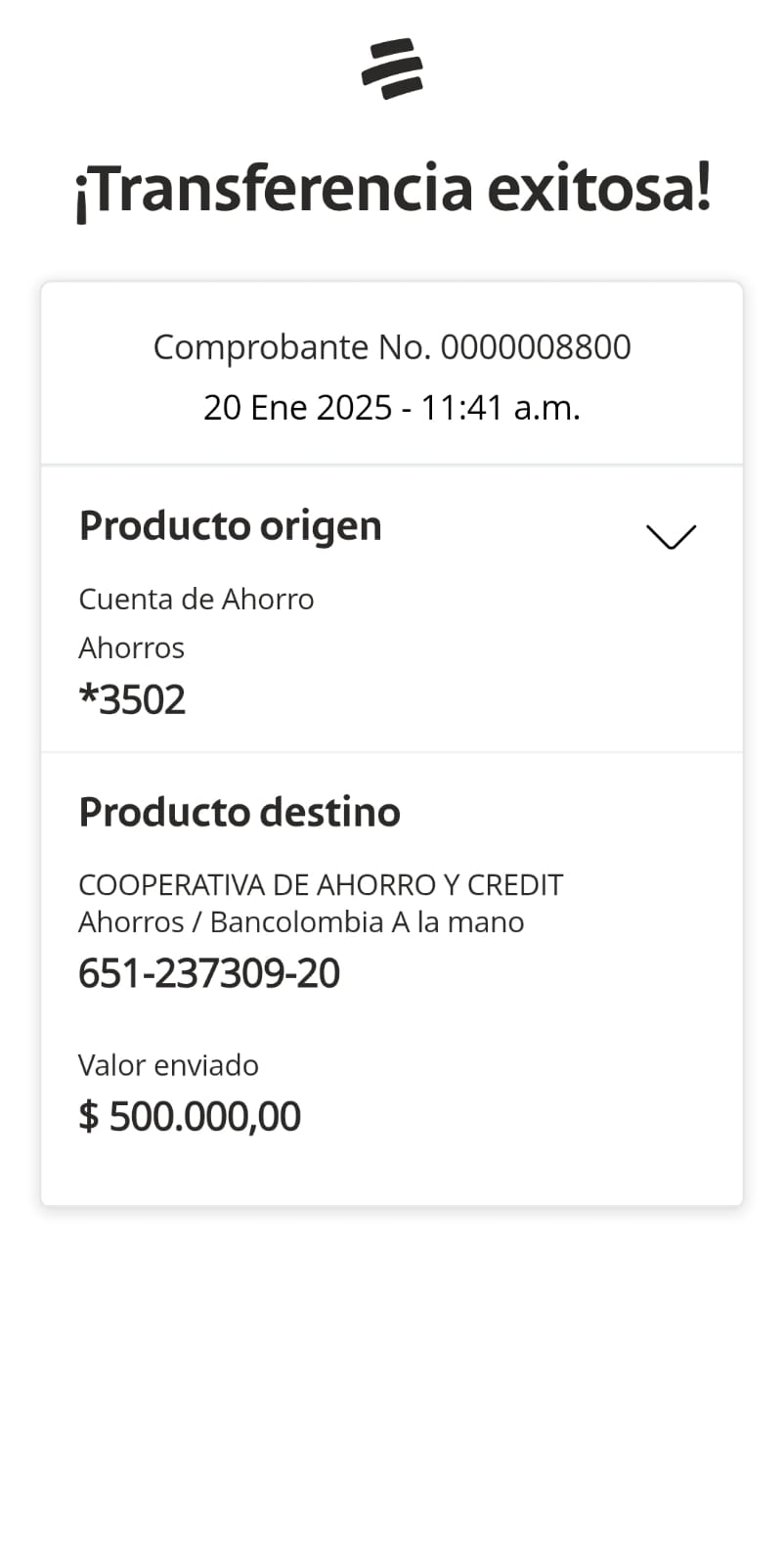
Task: Click the word "exitosa!" in the title
Action: [x=598, y=189]
